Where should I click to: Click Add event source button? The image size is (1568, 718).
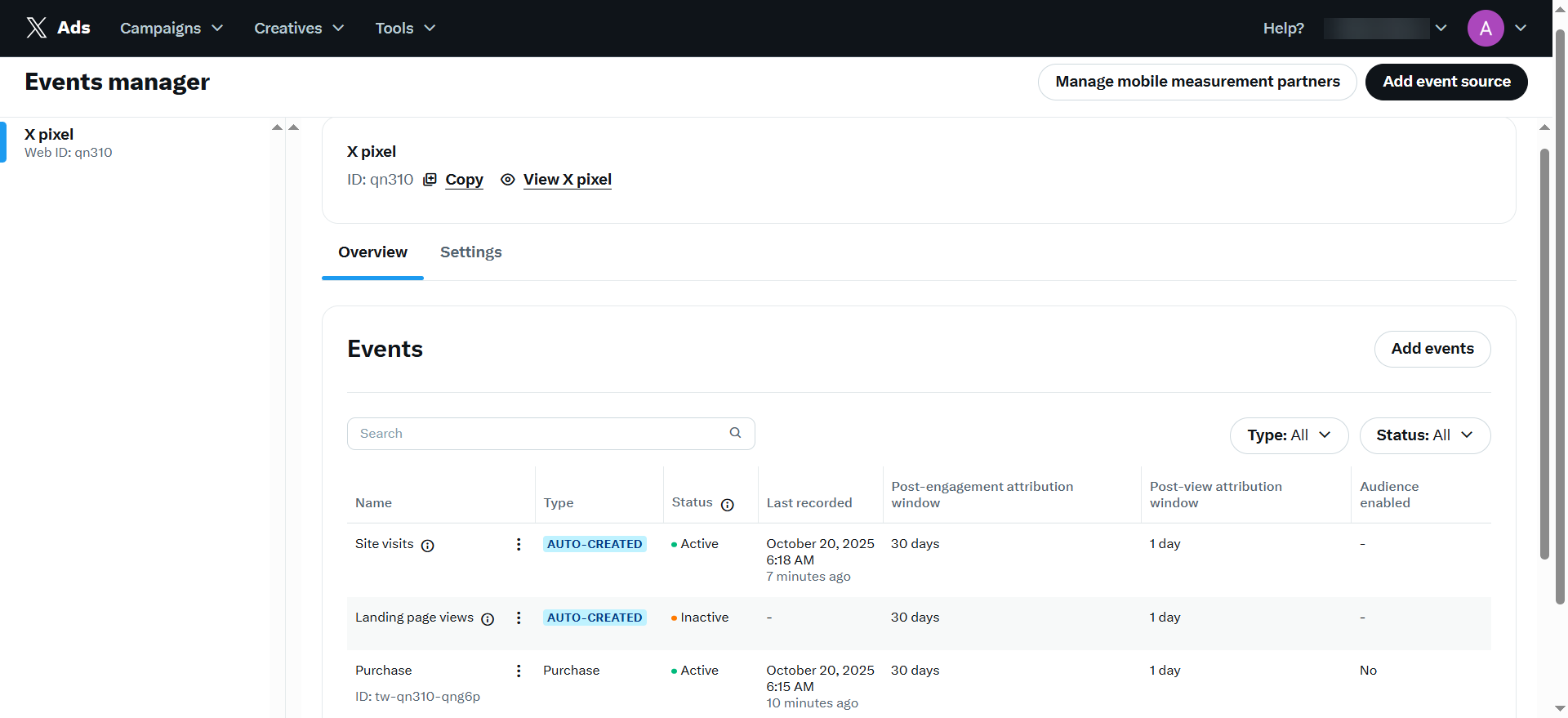click(x=1446, y=82)
